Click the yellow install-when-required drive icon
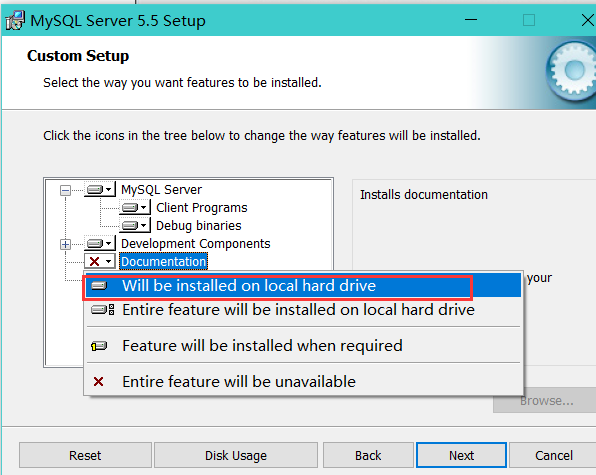Screen dimensions: 596x475 (x=99, y=346)
